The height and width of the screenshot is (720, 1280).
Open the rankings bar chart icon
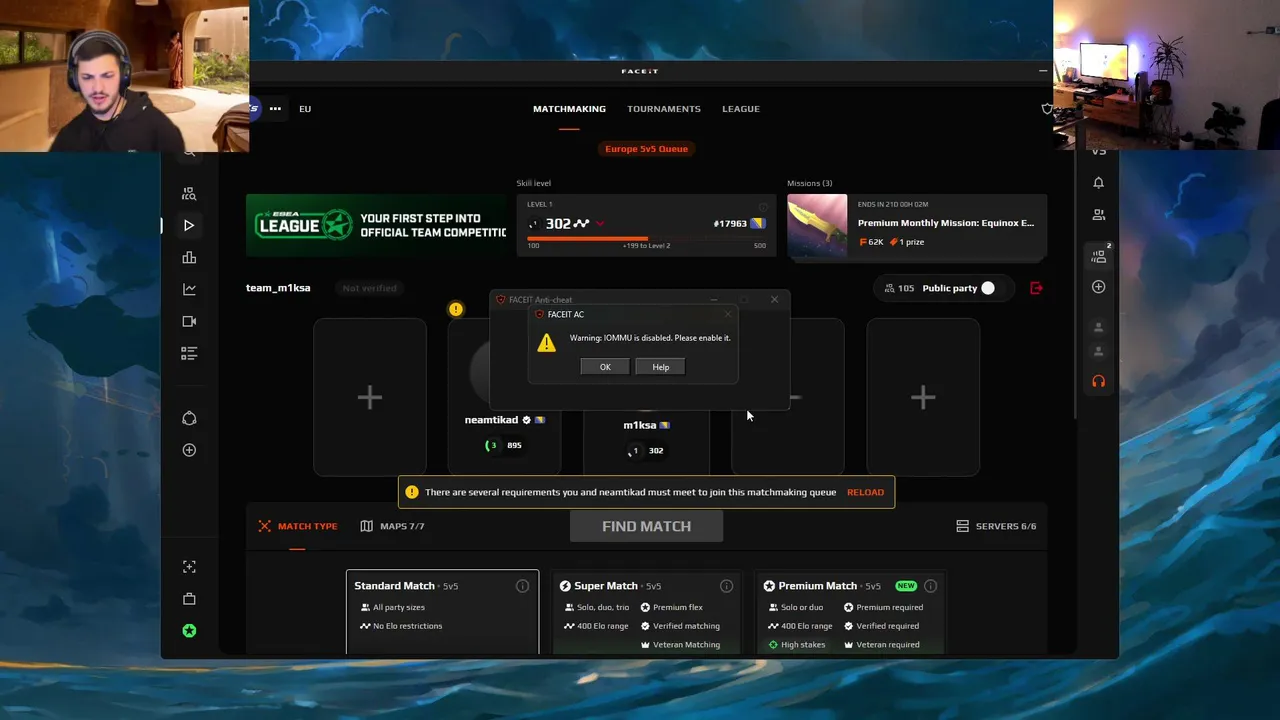tap(189, 258)
